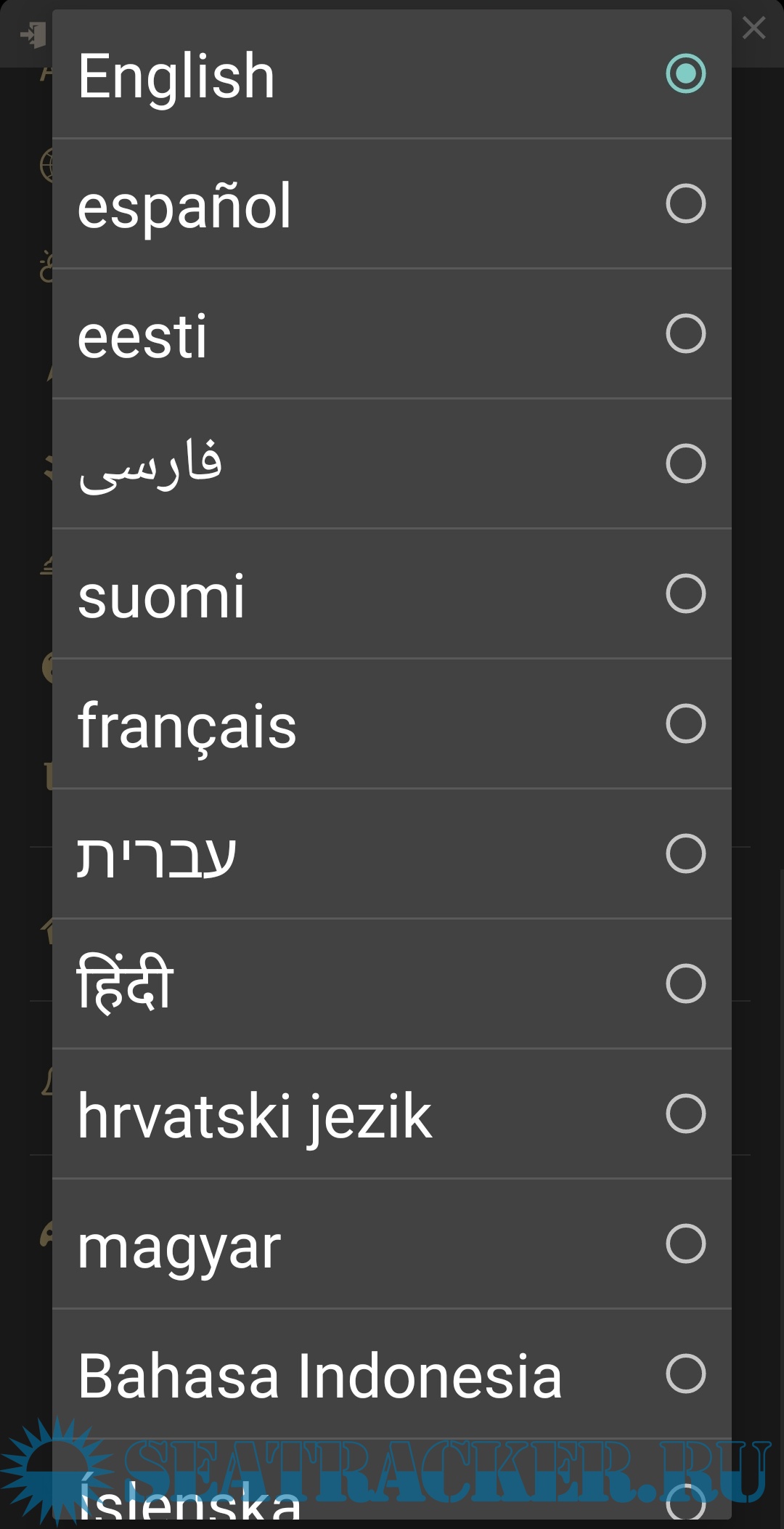Select the עברית (Hebrew) radio button
This screenshot has height=1529, width=784.
(685, 853)
